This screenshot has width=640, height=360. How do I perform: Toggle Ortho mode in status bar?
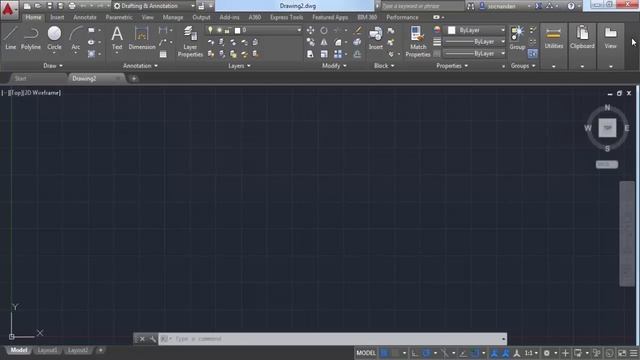tap(415, 353)
